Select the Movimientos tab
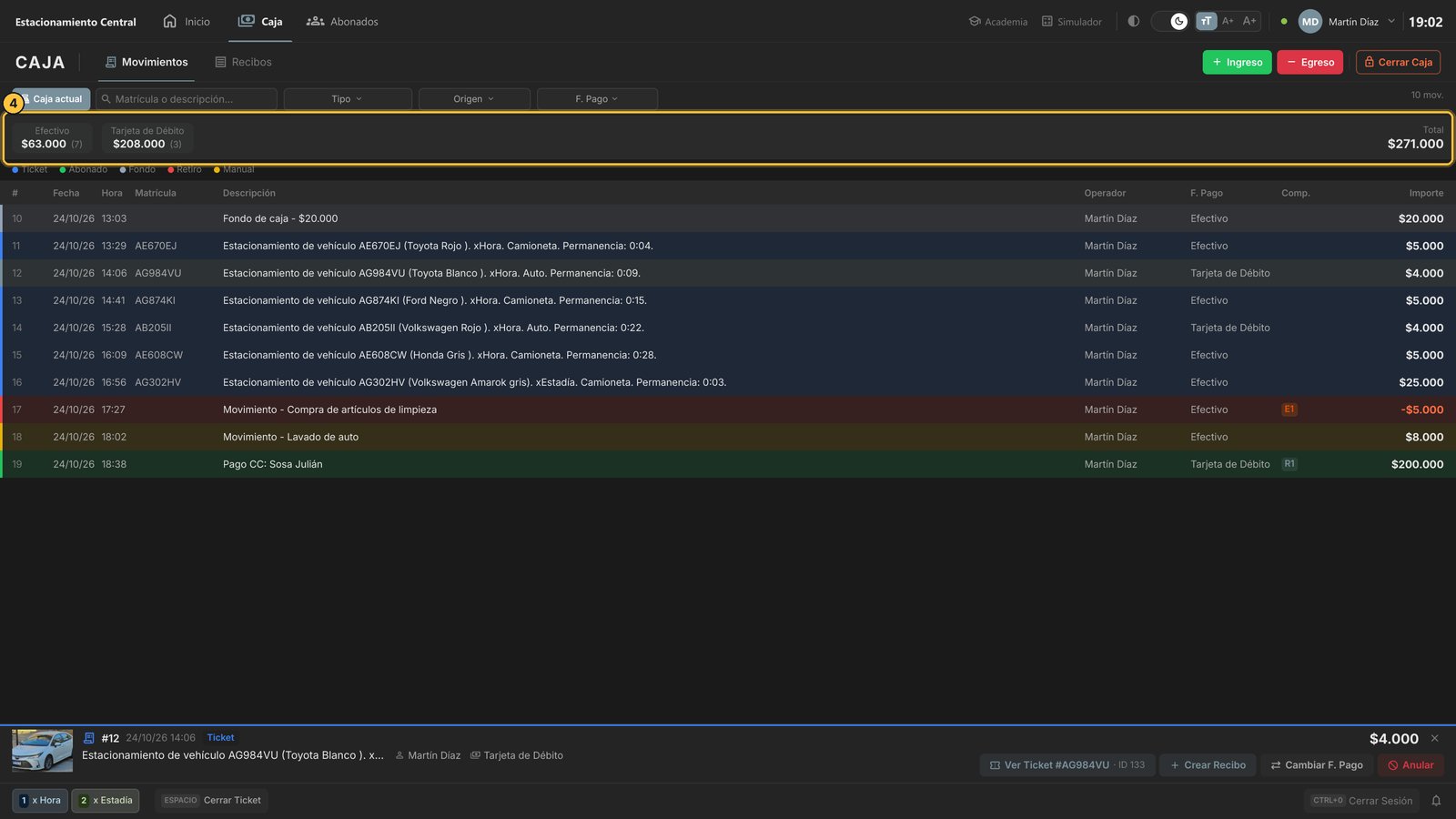This screenshot has height=819, width=1456. 147,62
